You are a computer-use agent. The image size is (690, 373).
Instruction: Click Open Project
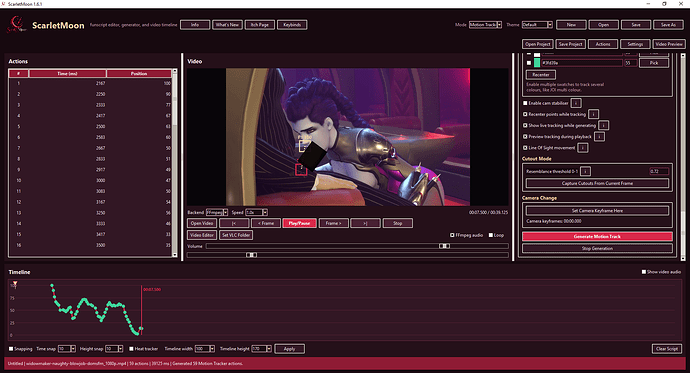pos(538,44)
